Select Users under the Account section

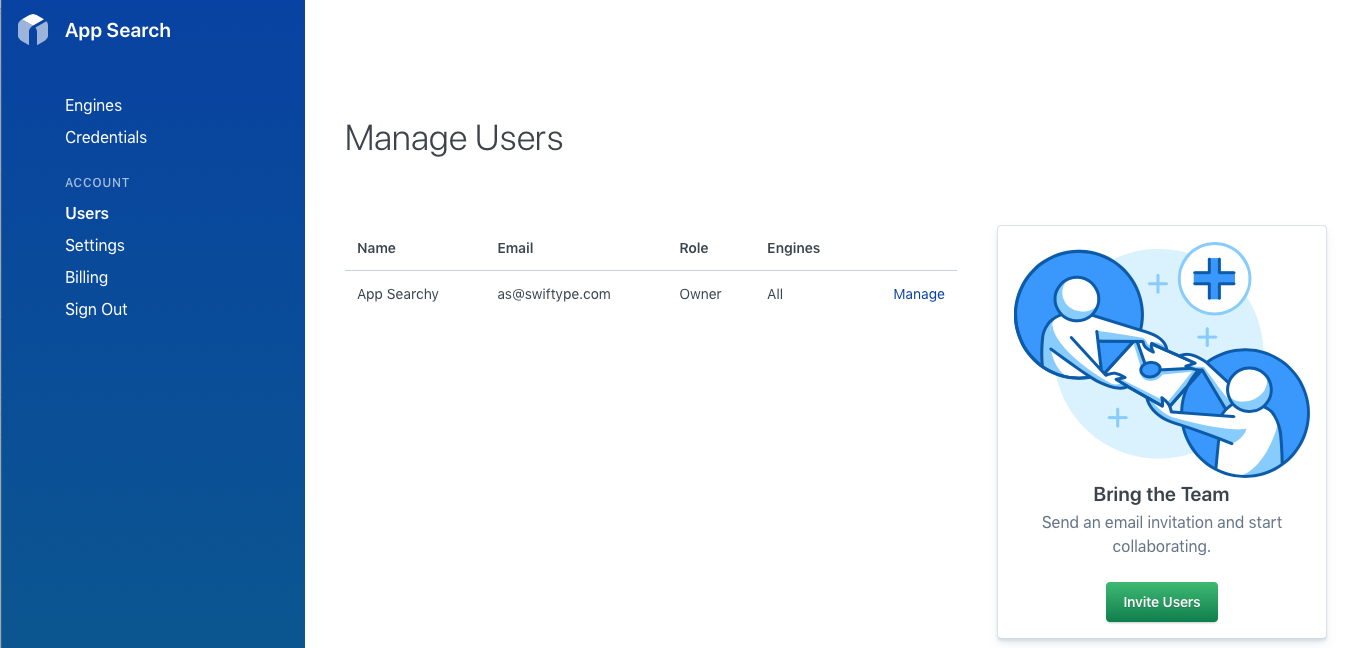tap(86, 213)
